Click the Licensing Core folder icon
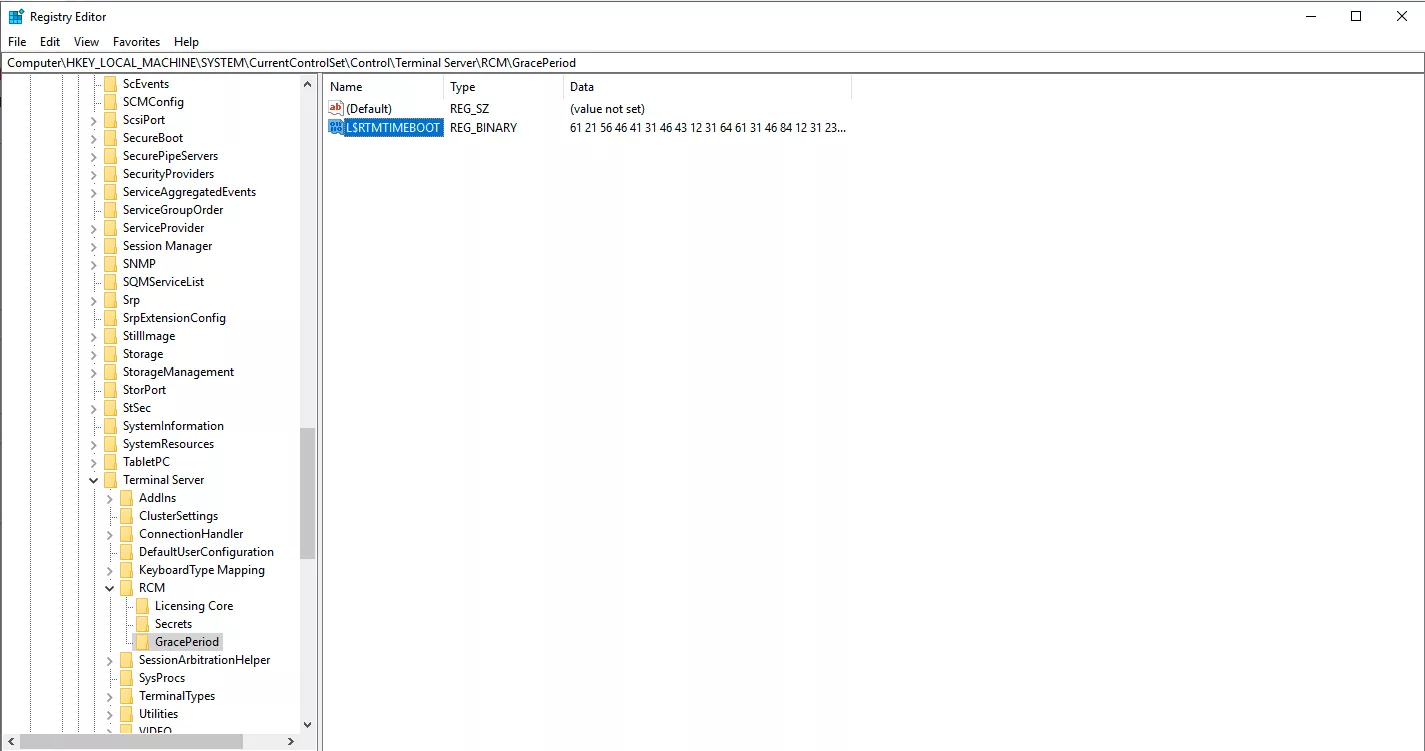Viewport: 1425px width, 751px height. (143, 606)
